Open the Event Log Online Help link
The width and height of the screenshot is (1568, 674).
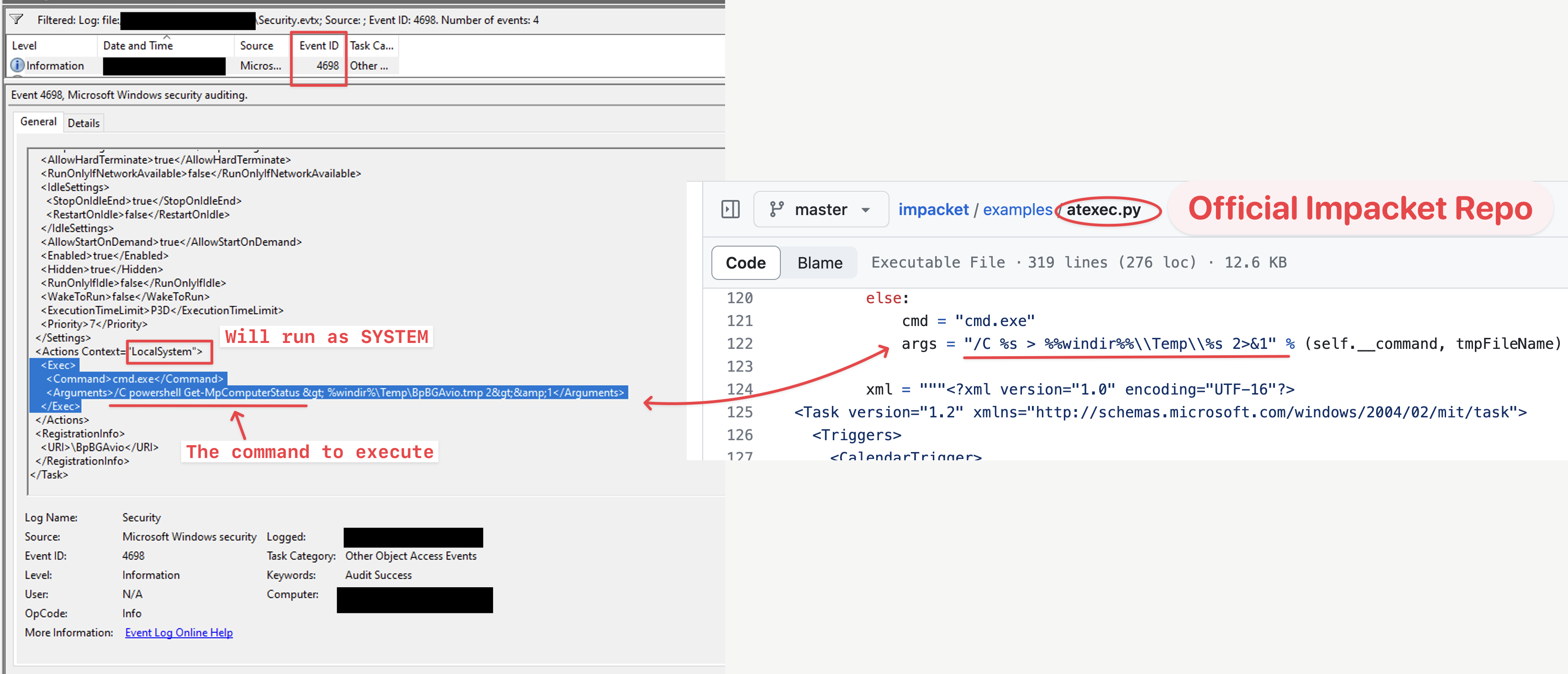(x=179, y=632)
